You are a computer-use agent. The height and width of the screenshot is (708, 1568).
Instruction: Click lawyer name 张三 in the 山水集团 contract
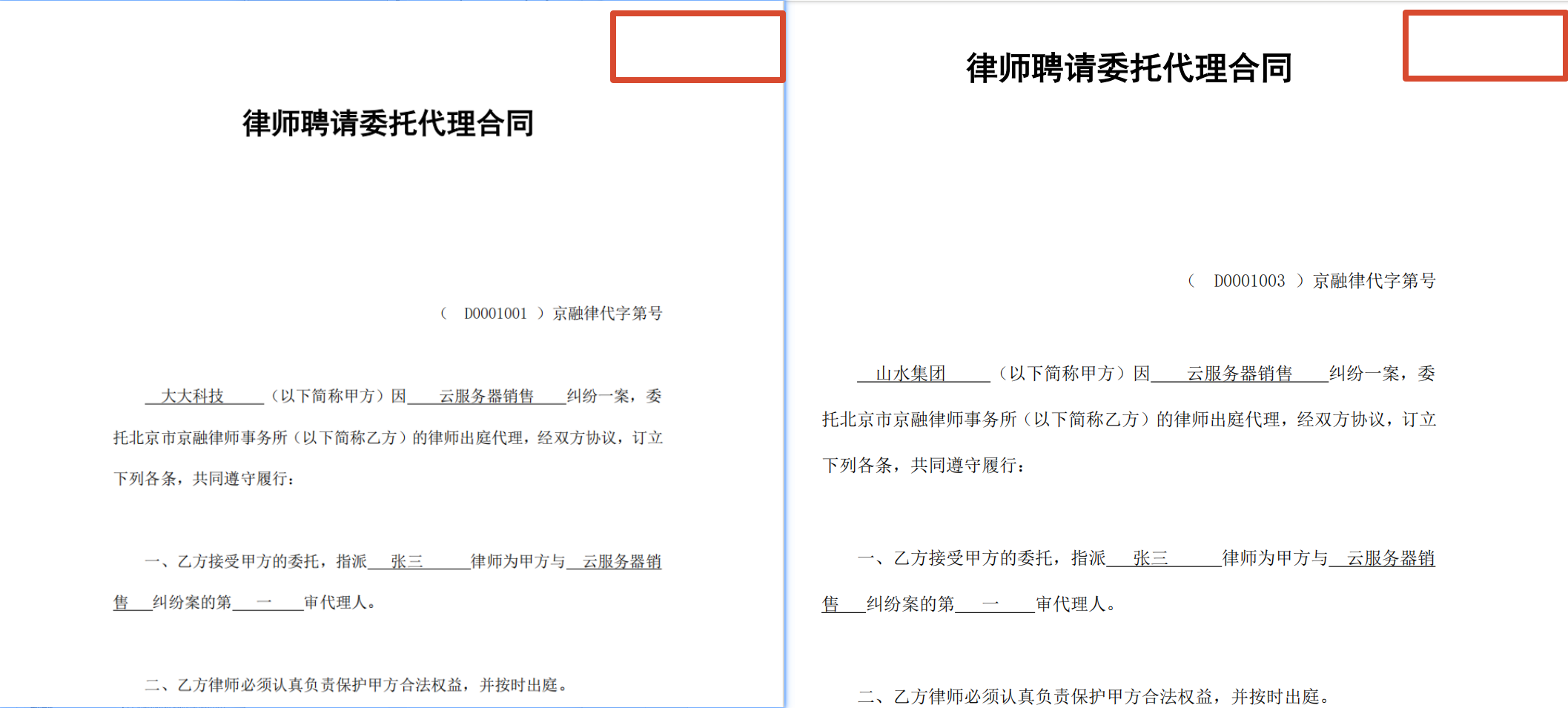click(1151, 558)
